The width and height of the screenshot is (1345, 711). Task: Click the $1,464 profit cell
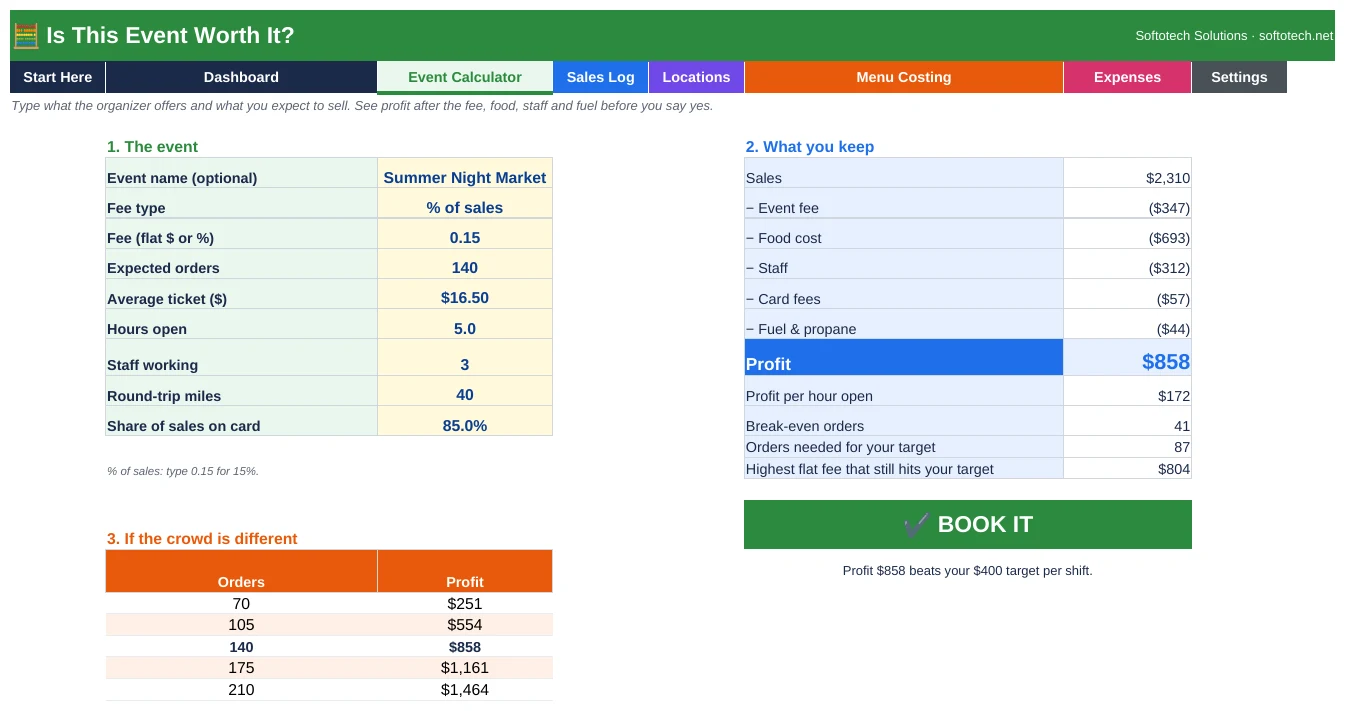coord(465,690)
